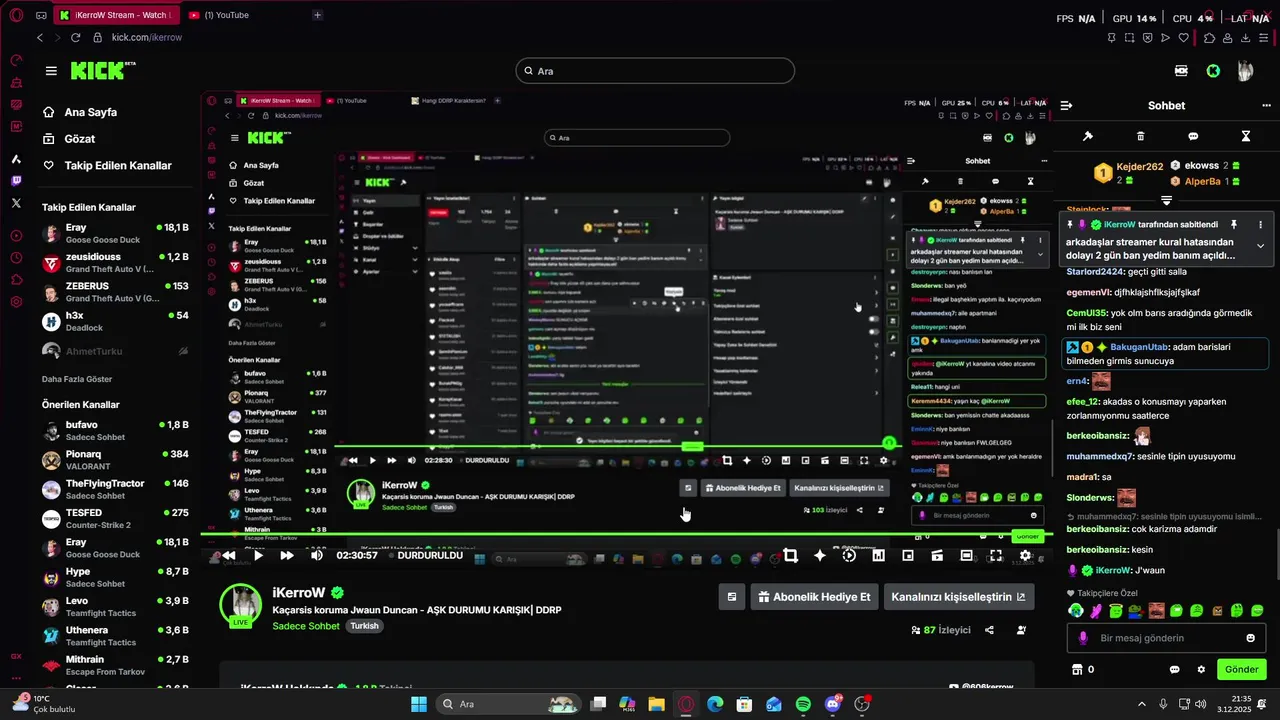1280x720 pixels.
Task: Open the emoji picker in message box
Action: [1251, 638]
